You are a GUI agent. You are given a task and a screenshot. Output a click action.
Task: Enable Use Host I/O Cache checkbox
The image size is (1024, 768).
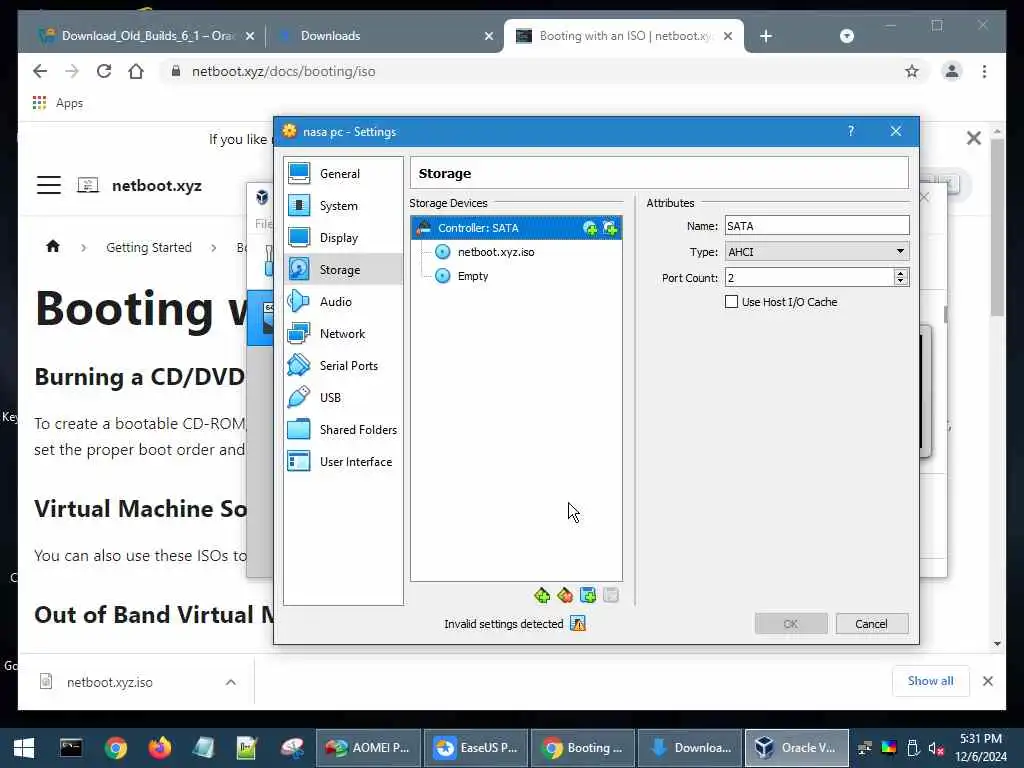click(x=731, y=302)
